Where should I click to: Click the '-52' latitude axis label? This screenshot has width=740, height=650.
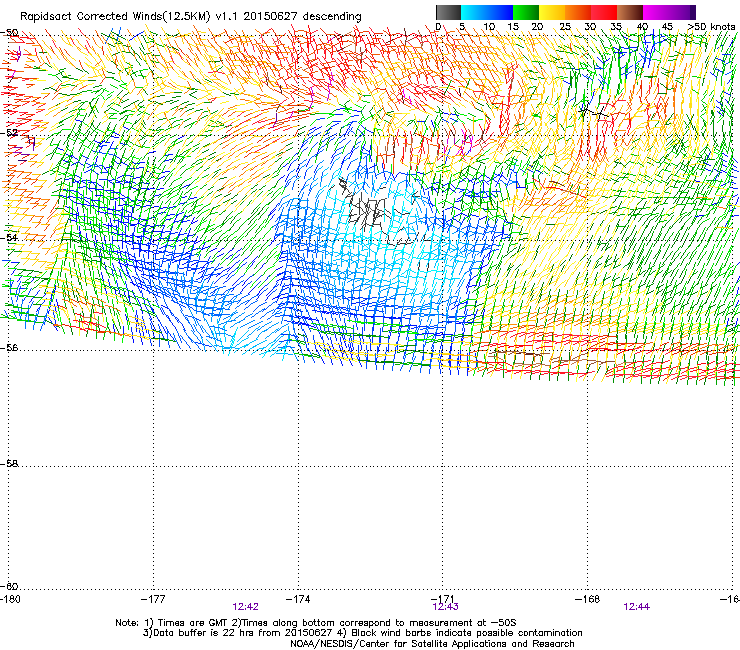coord(9,133)
